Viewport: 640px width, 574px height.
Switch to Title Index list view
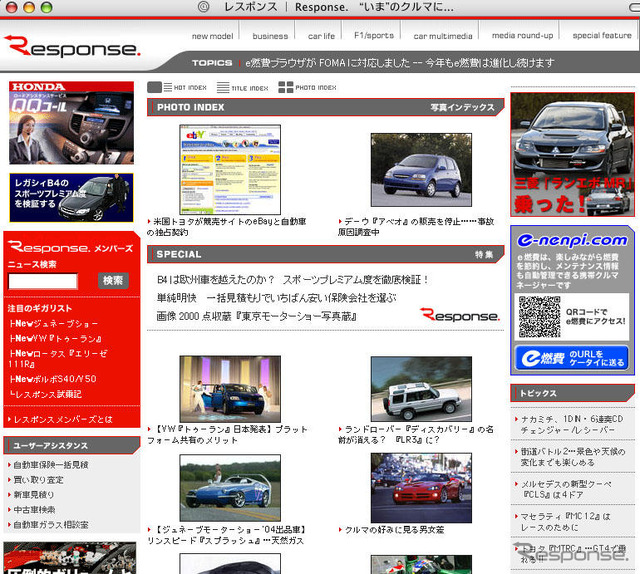tap(242, 87)
